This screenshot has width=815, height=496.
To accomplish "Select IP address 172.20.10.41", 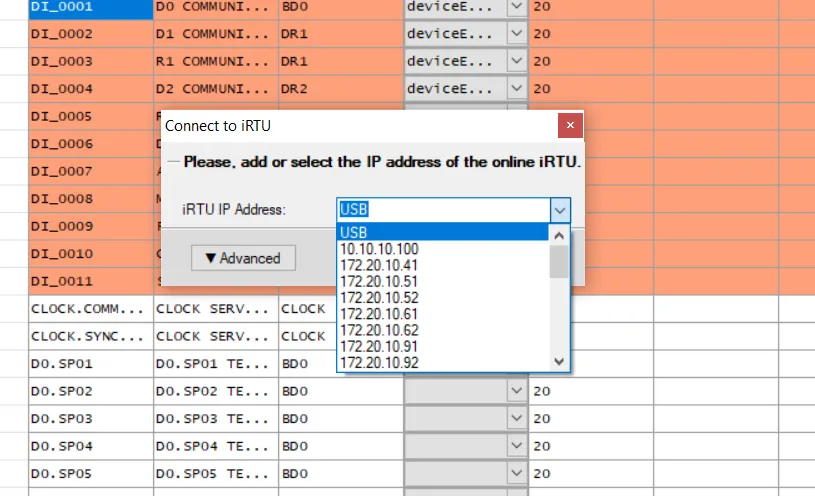I will click(x=442, y=265).
